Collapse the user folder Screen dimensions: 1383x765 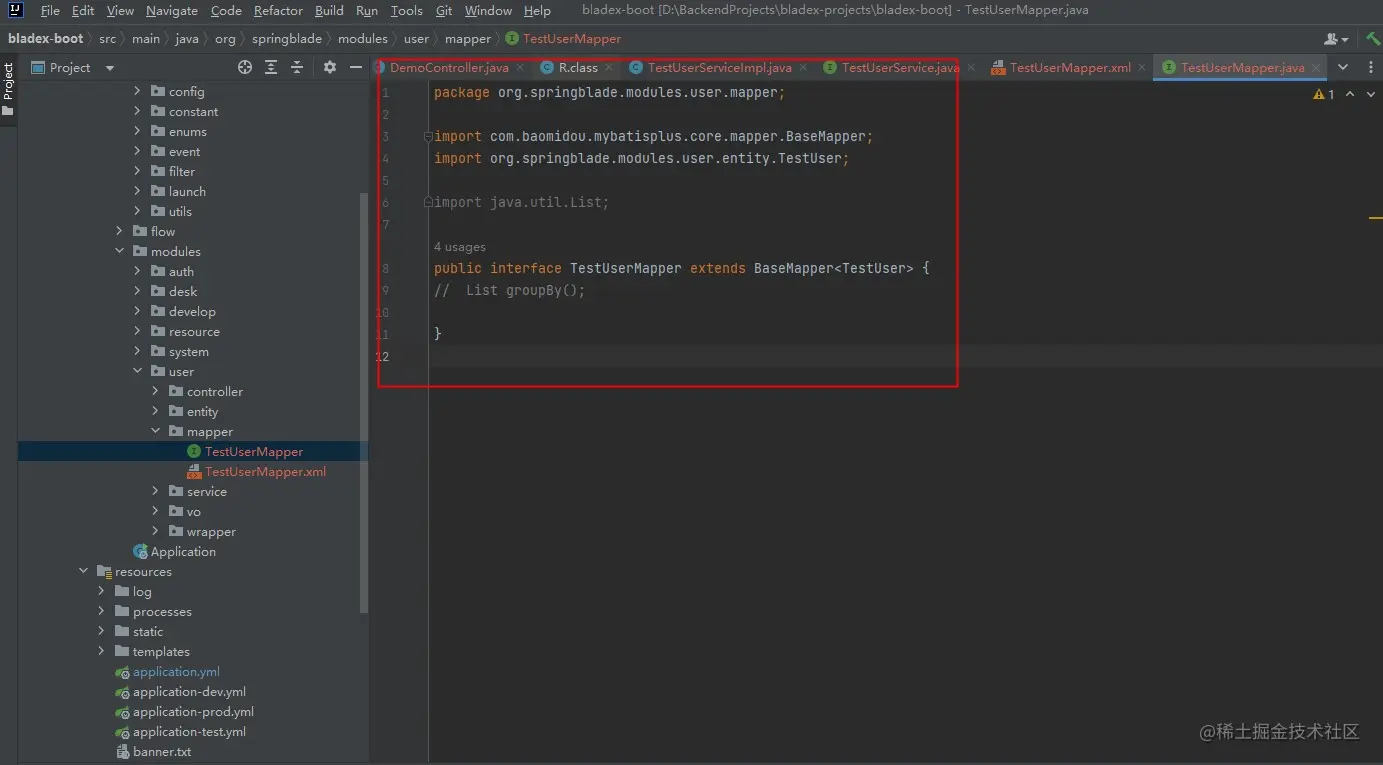click(138, 371)
